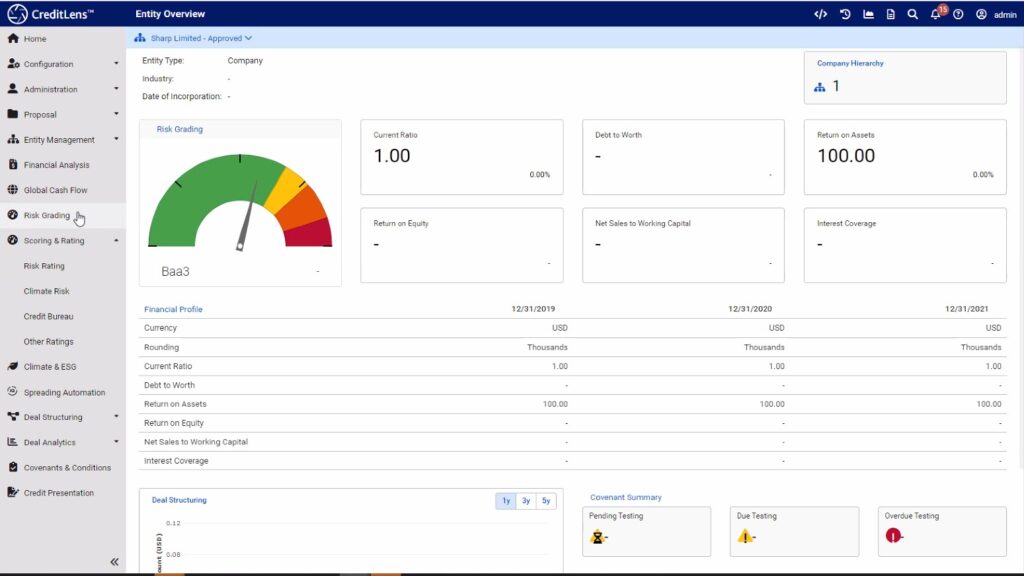Viewport: 1024px width, 576px height.
Task: Click the area chart icon in header
Action: pos(868,14)
